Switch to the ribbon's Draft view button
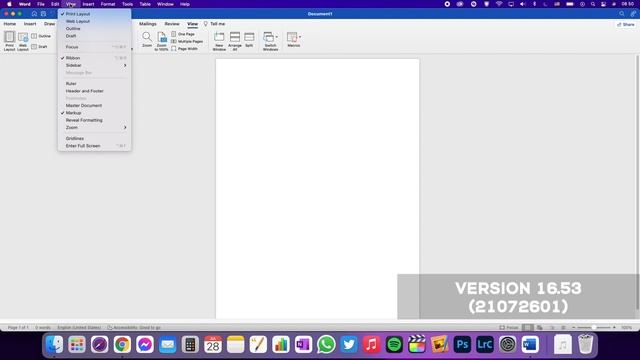The width and height of the screenshot is (640, 360). point(39,47)
